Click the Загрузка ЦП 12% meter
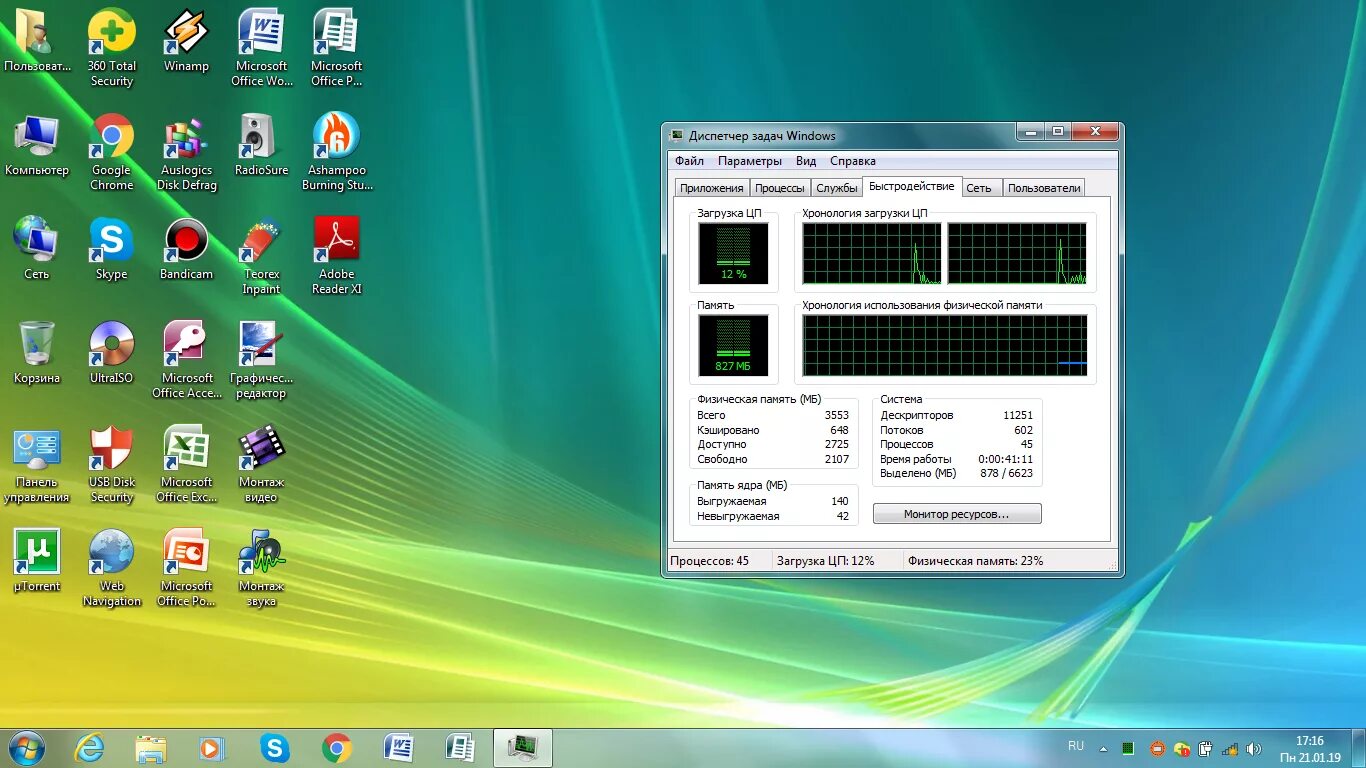 [x=734, y=253]
